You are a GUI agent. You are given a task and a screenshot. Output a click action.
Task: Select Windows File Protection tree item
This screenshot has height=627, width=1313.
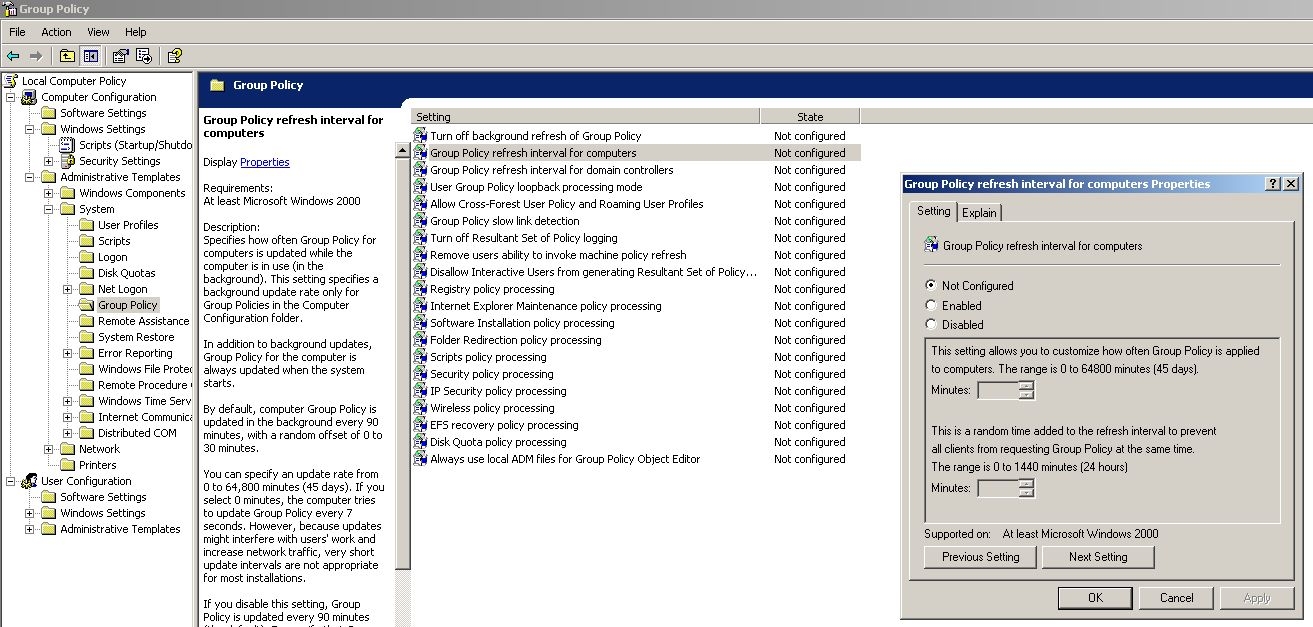[145, 369]
